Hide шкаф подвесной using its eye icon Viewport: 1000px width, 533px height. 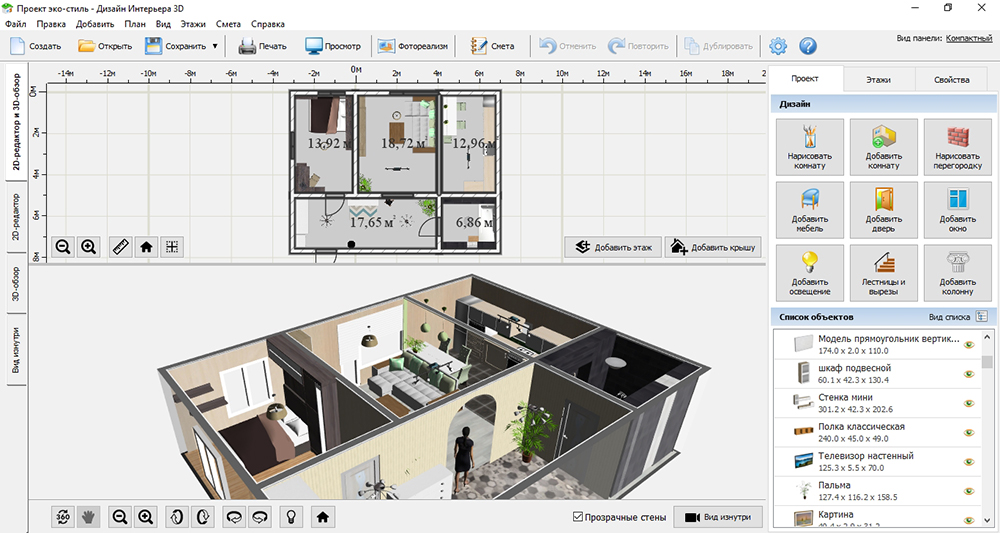click(x=968, y=374)
